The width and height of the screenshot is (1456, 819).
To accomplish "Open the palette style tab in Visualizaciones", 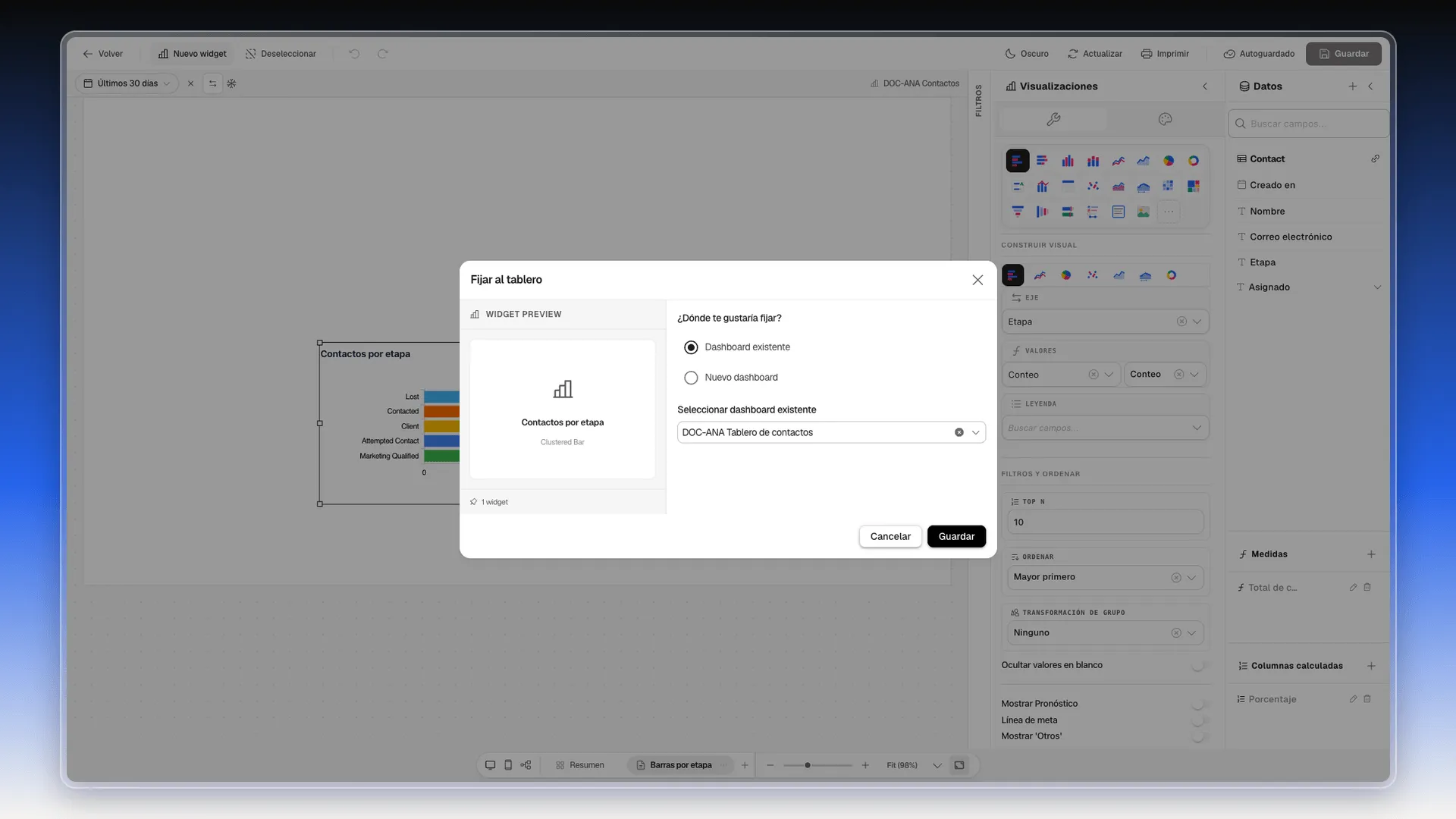I will coord(1166,119).
